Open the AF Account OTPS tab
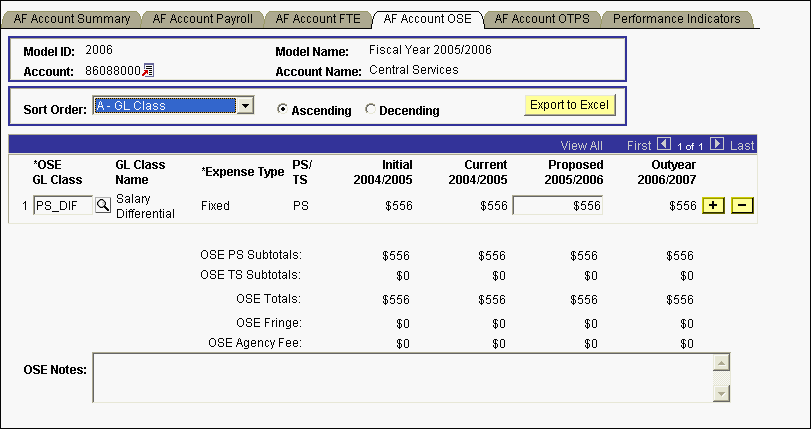Screen dimensions: 811x429 pyautogui.click(x=542, y=19)
